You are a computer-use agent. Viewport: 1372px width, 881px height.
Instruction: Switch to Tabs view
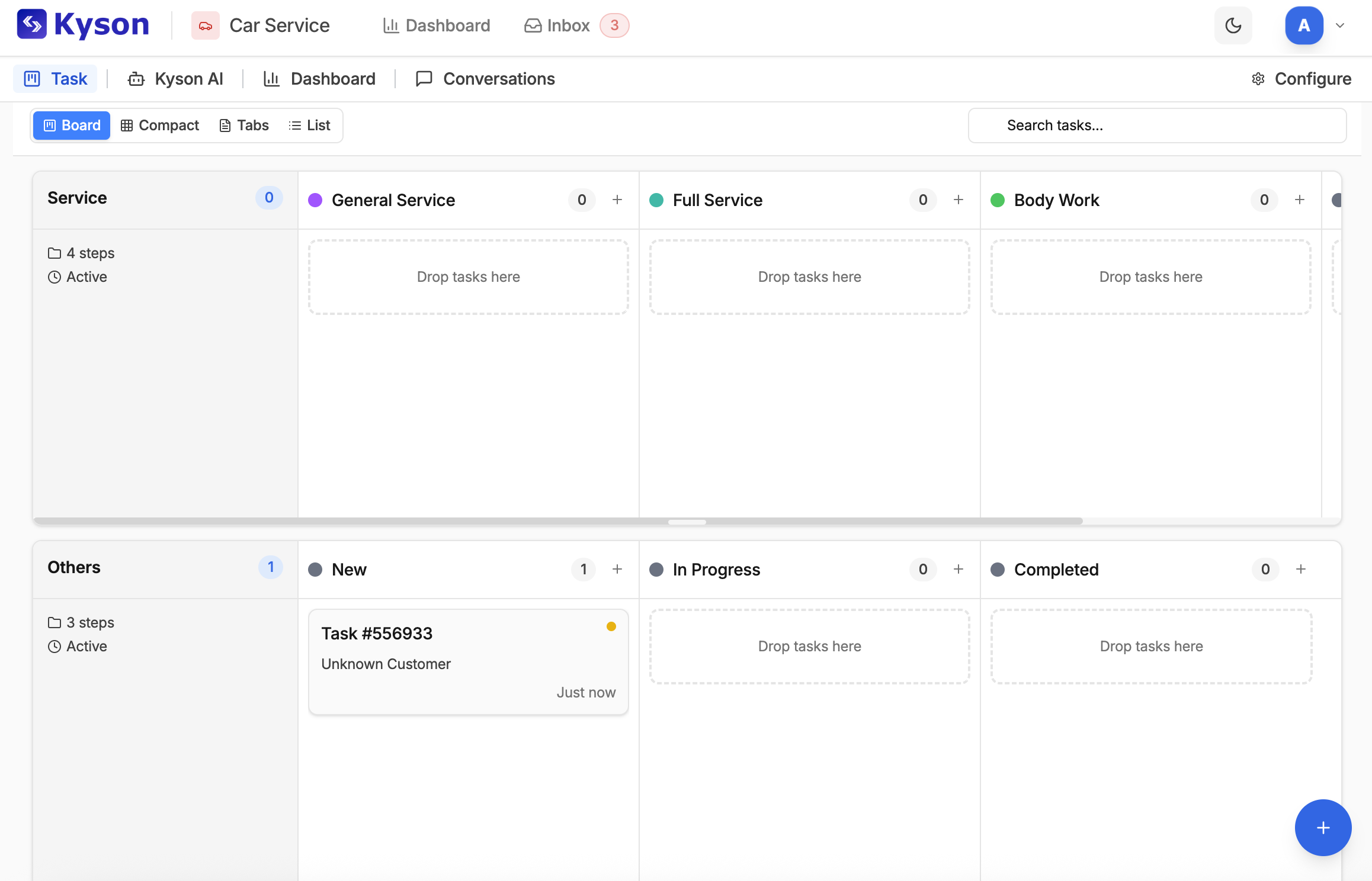(243, 125)
